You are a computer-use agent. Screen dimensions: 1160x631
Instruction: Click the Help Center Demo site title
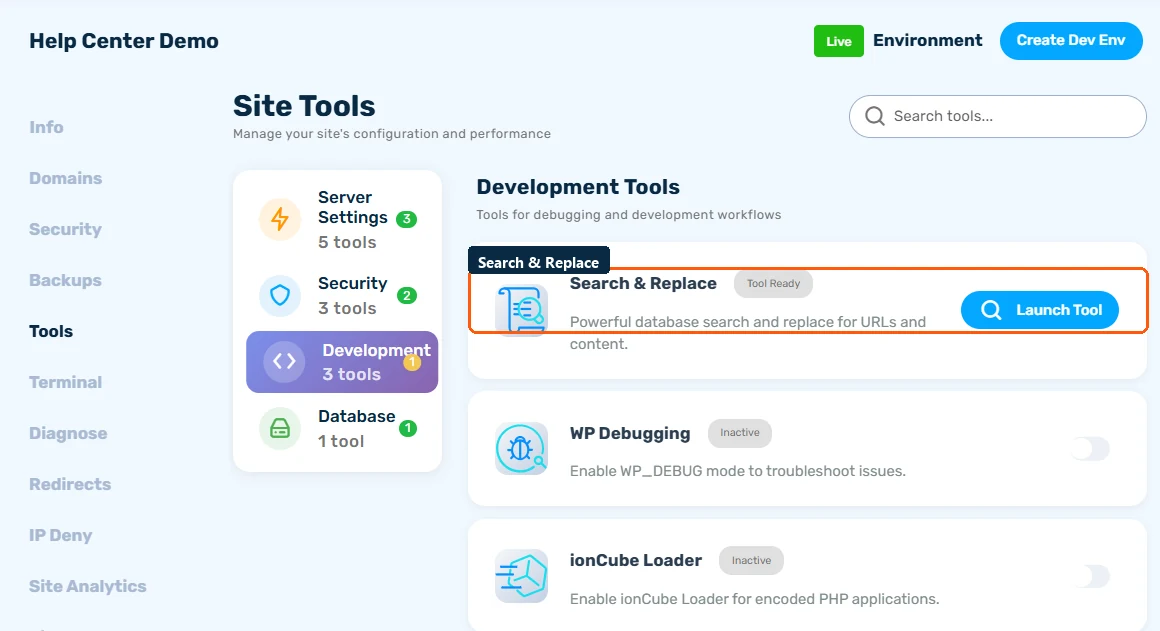coord(124,41)
